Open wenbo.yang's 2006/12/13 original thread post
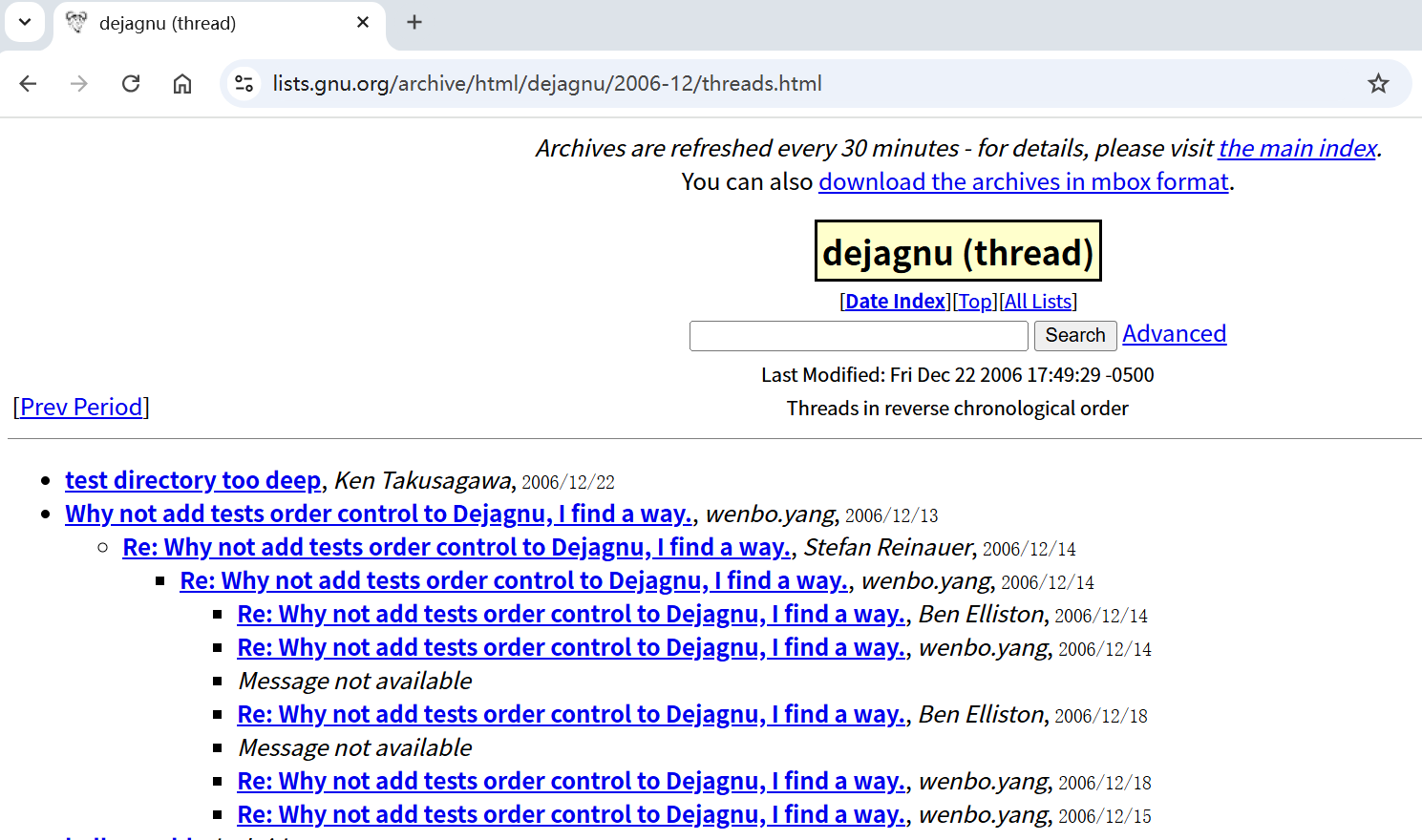 coord(379,514)
